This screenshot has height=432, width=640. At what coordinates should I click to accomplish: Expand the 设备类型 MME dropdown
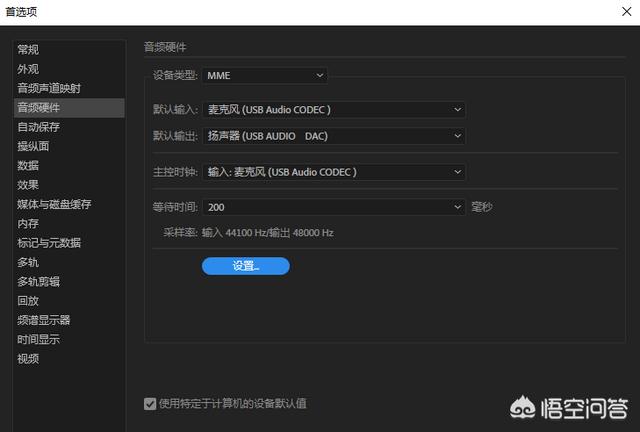coord(265,75)
